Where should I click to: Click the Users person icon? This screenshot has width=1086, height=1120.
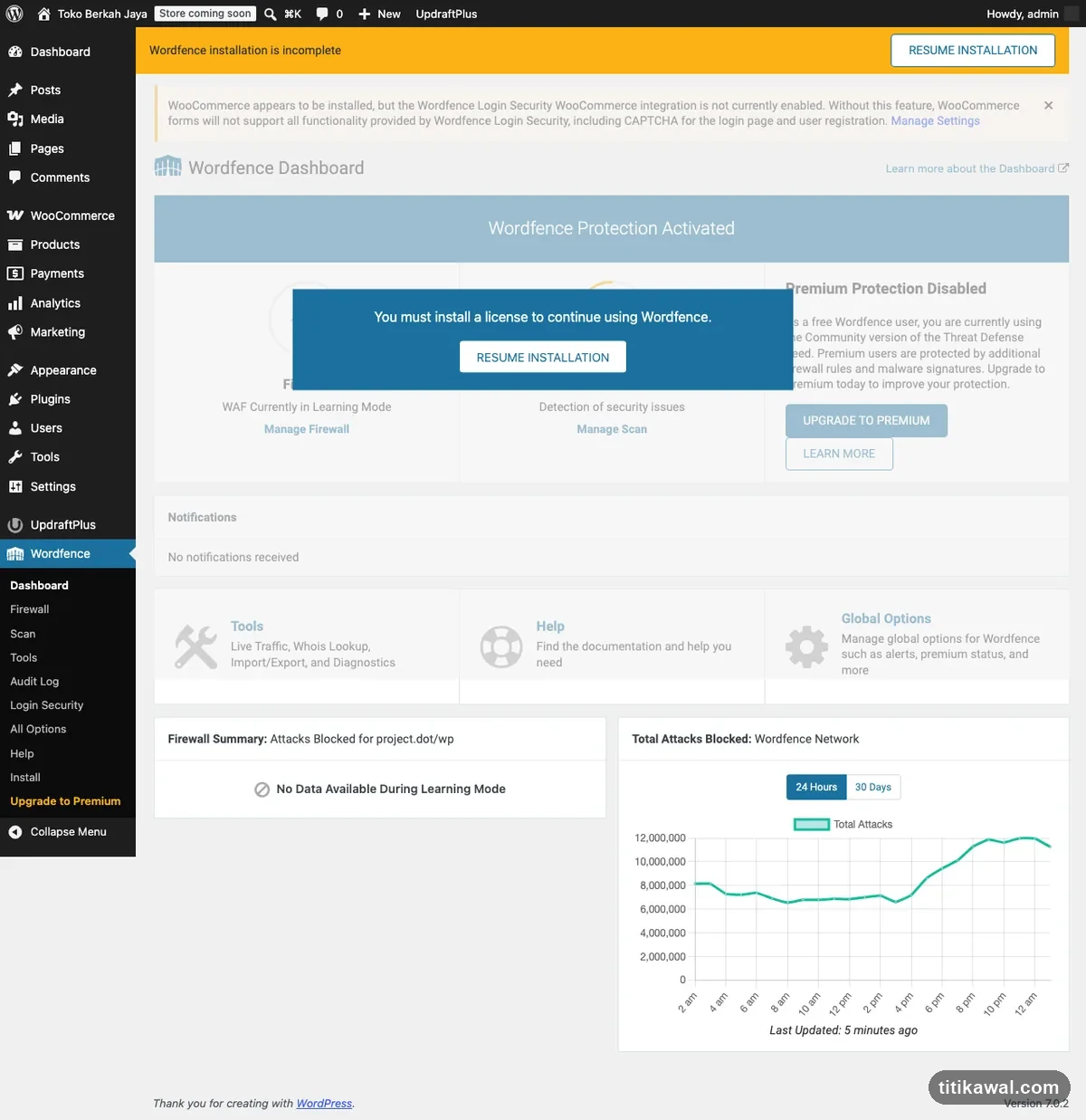(x=15, y=428)
